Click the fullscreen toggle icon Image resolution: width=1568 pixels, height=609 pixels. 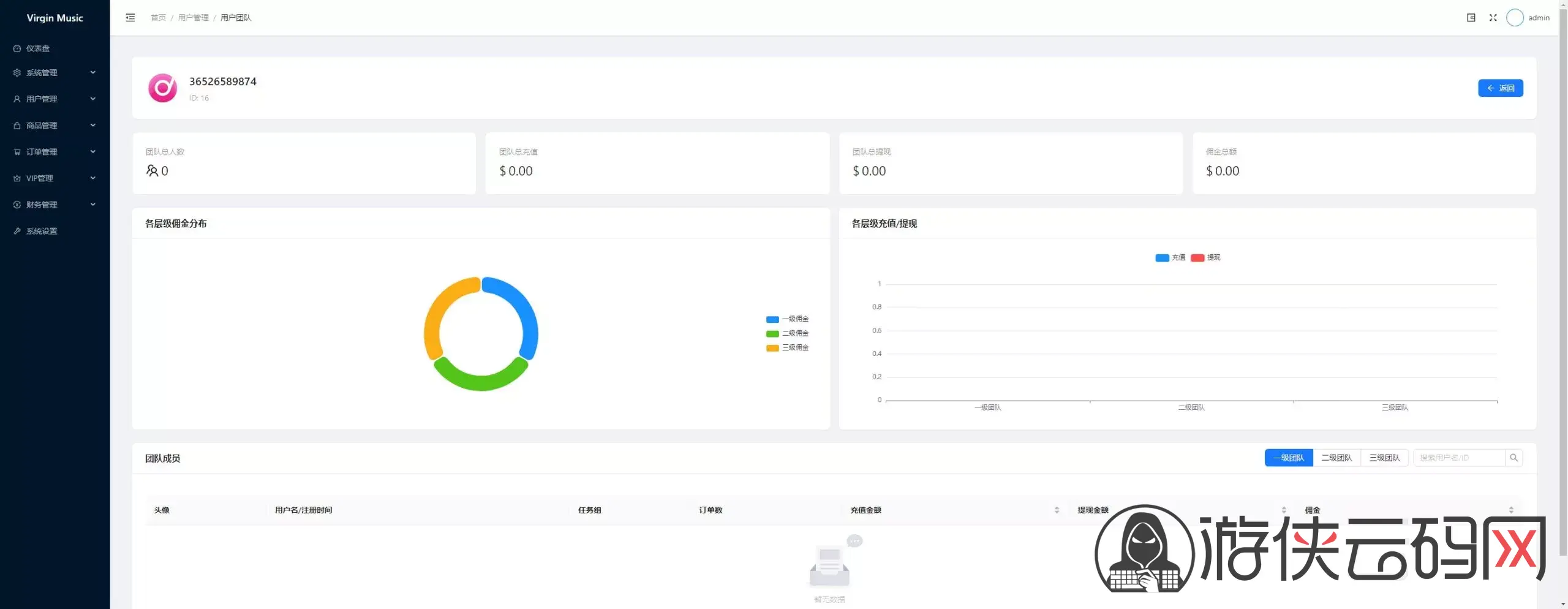tap(1493, 18)
